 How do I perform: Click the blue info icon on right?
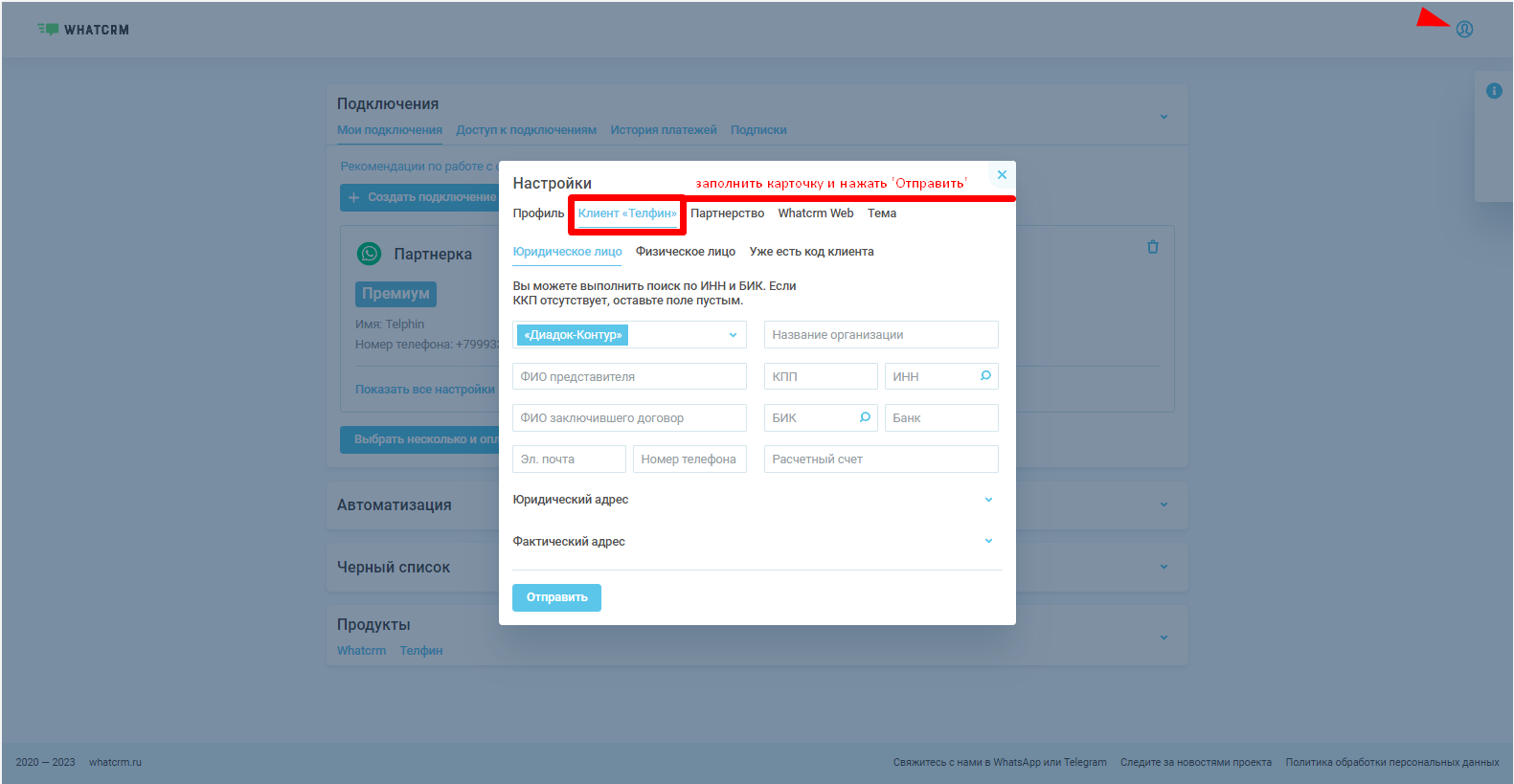tap(1493, 91)
